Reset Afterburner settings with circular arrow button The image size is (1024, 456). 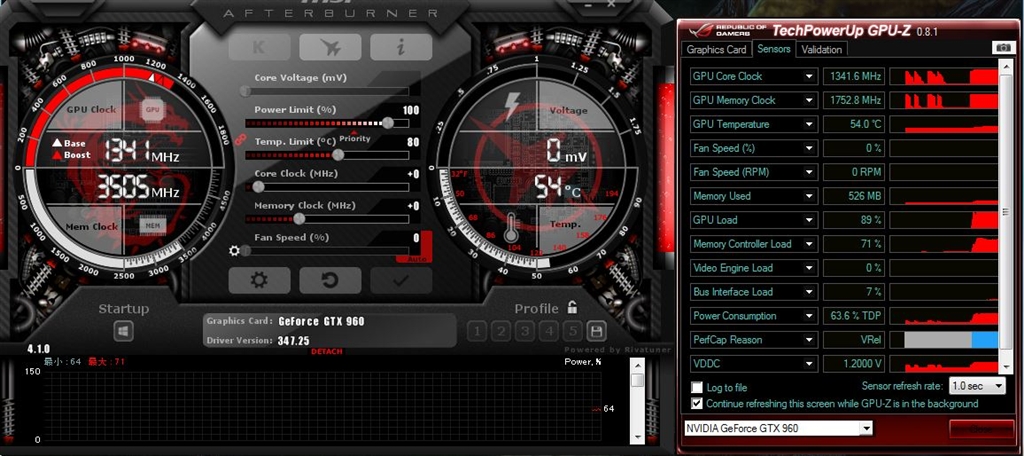330,280
